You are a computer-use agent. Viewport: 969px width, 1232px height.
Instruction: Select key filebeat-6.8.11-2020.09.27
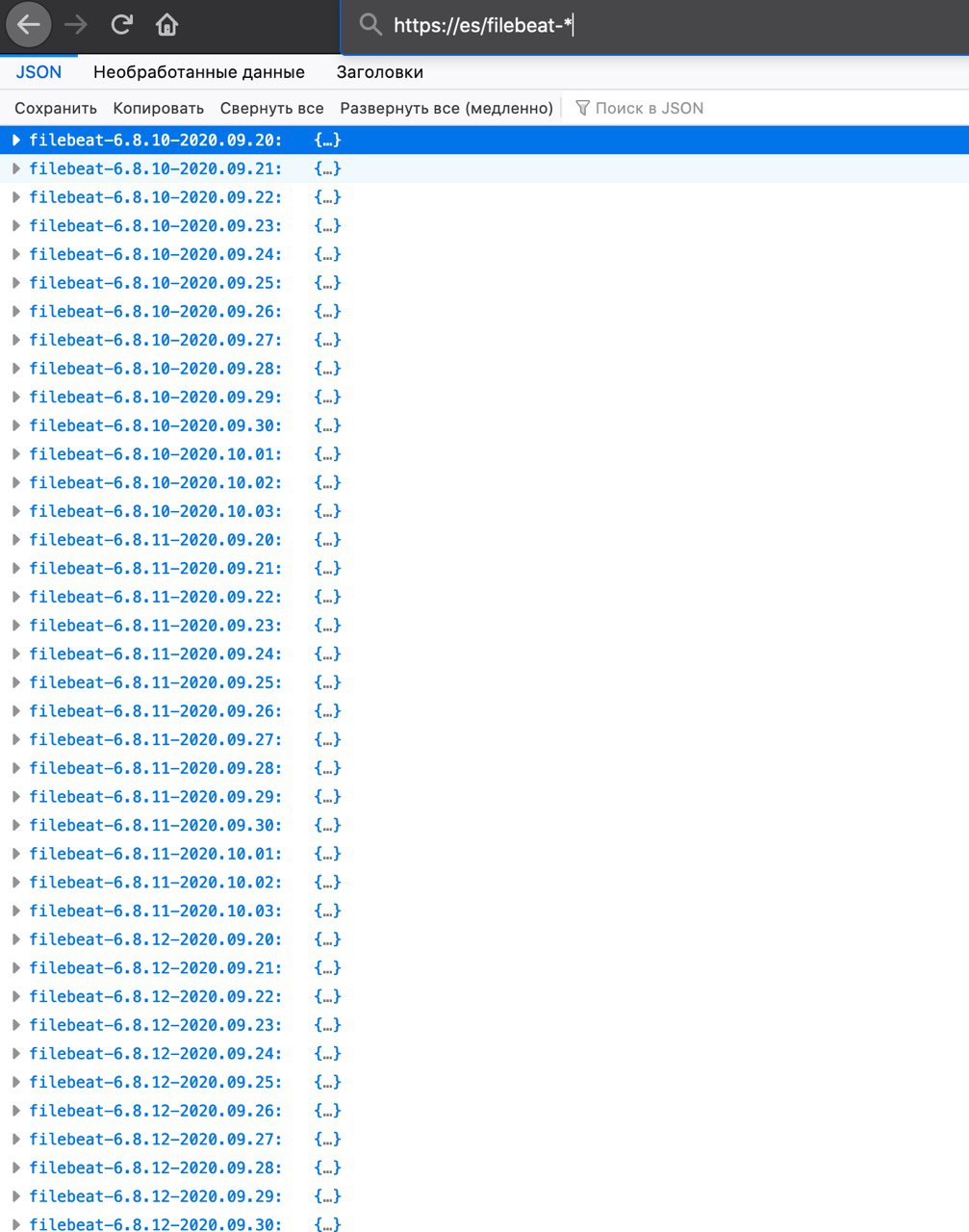point(156,740)
